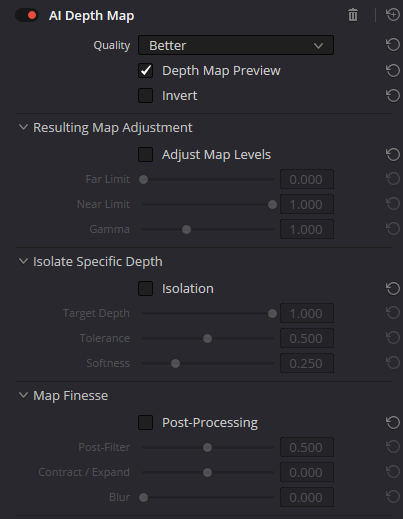Enable the Invert checkbox
Screen dimensions: 403x519
pos(146,96)
